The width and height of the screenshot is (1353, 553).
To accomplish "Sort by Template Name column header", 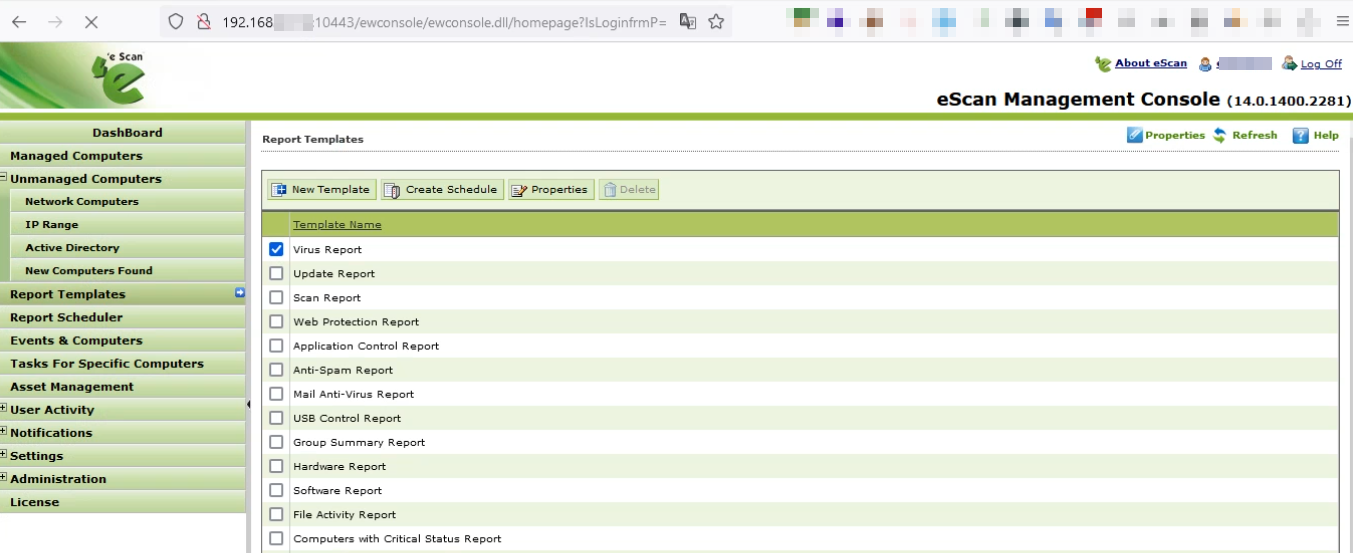I will [x=337, y=224].
